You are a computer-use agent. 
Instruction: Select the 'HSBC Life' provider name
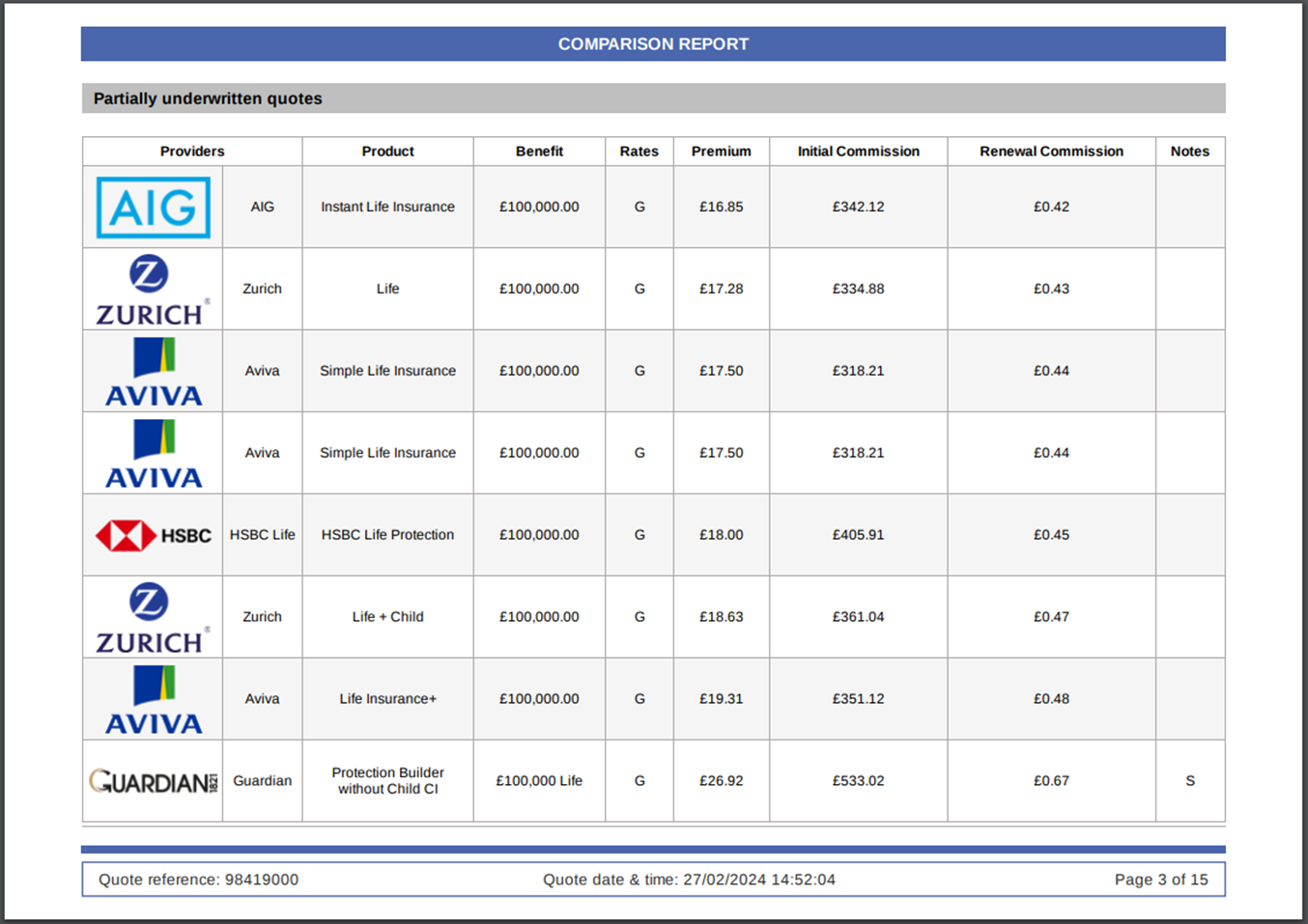coord(263,535)
